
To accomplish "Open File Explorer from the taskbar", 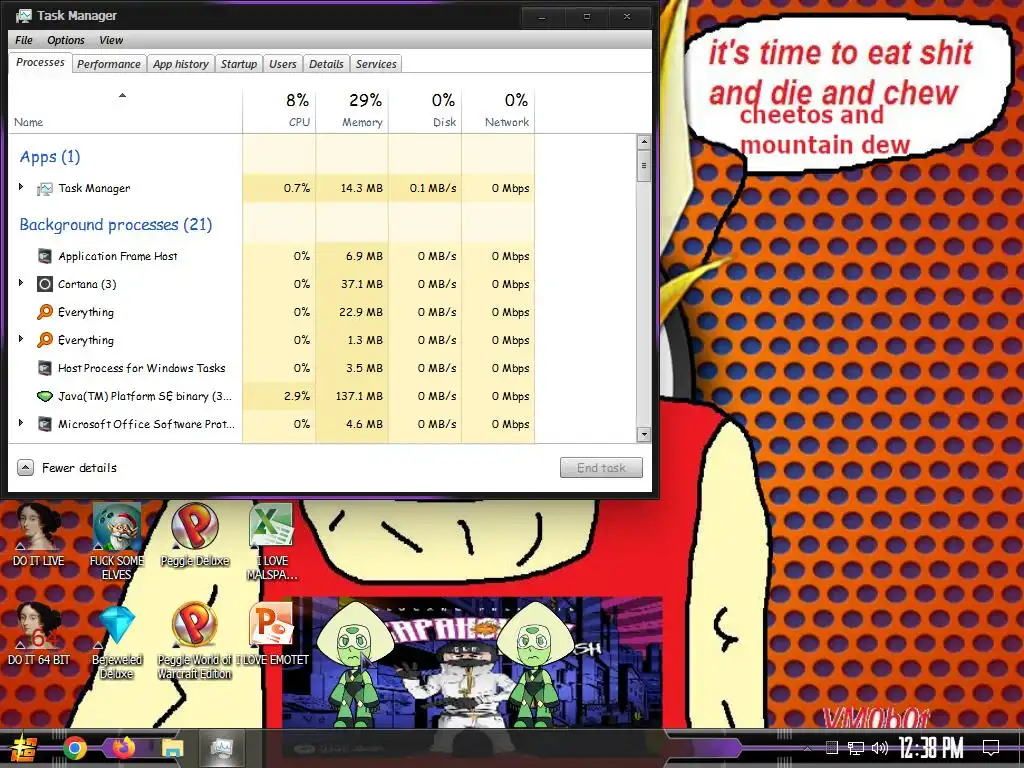I will [172, 748].
